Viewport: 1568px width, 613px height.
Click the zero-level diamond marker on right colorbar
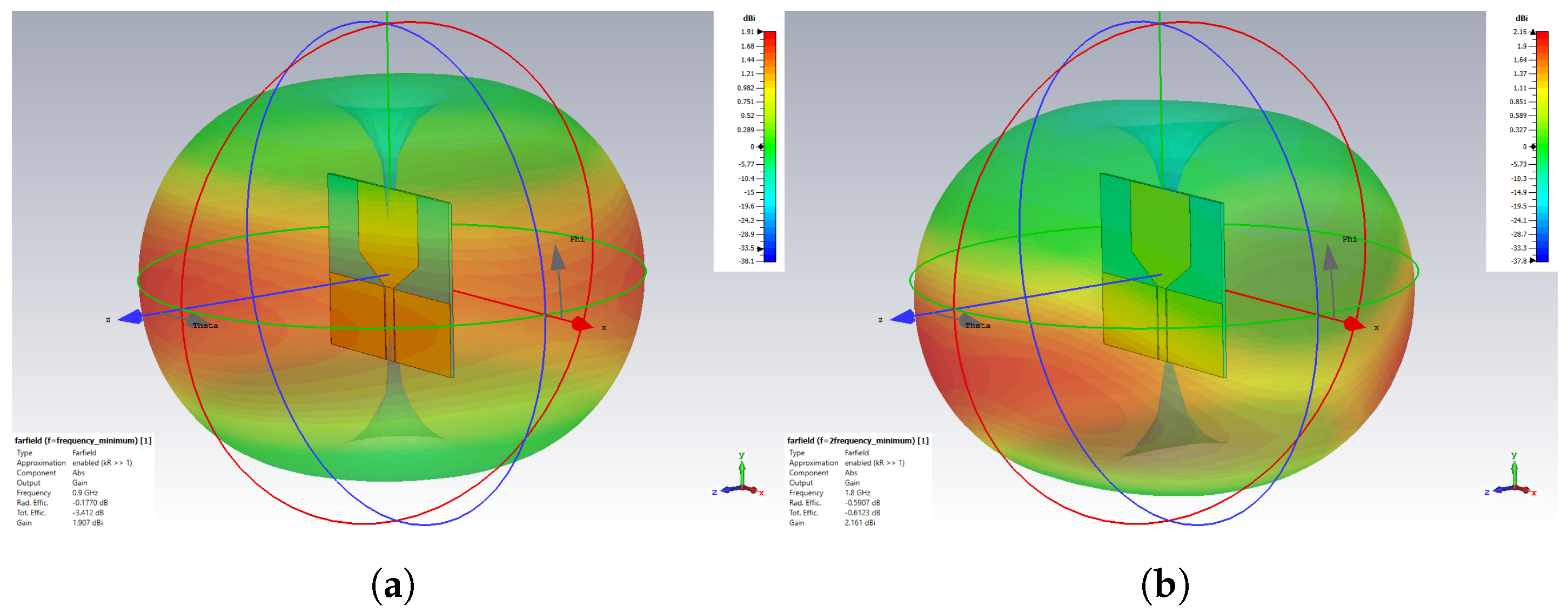point(1533,147)
